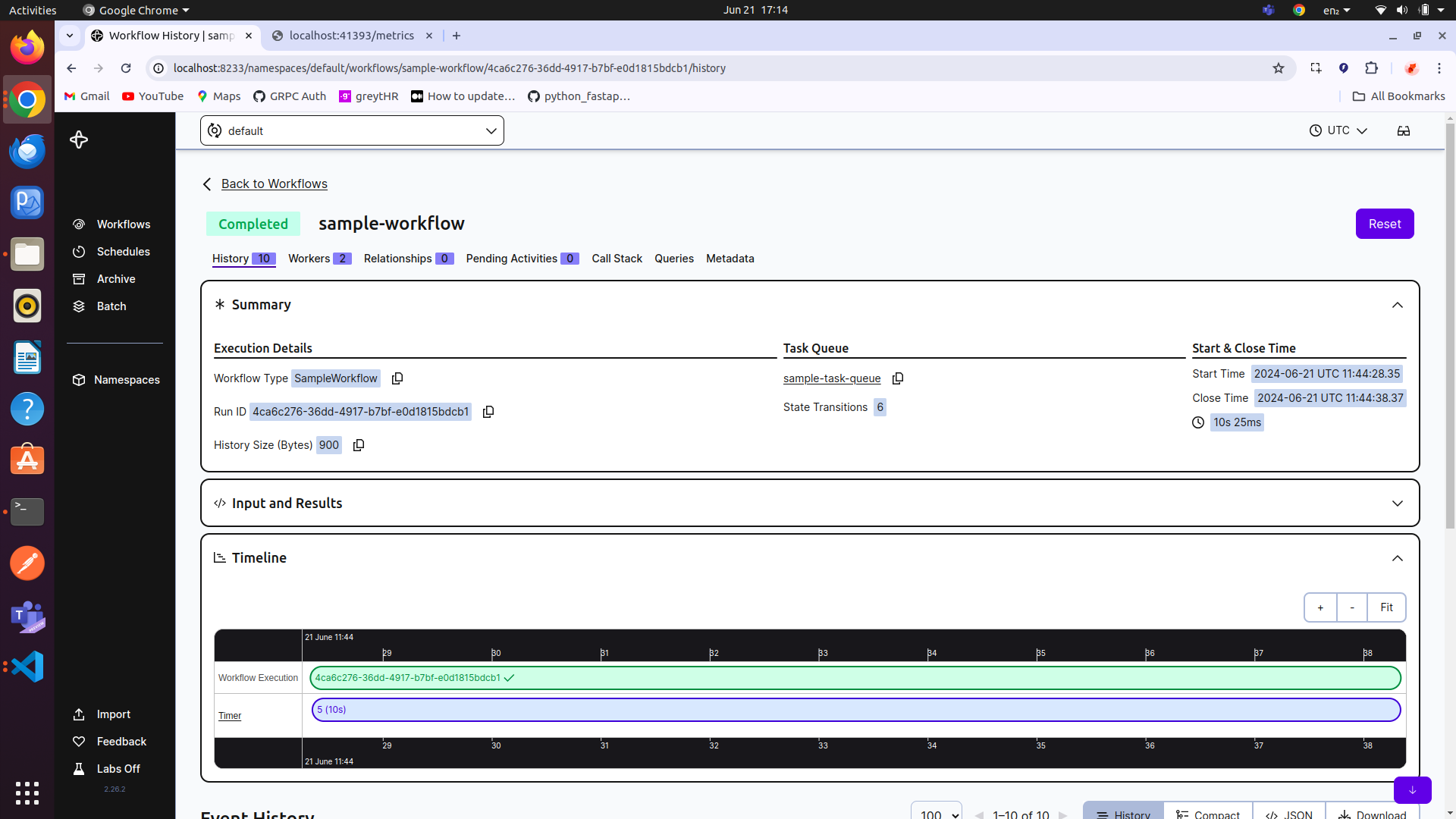1456x819 pixels.
Task: Select the Metadata tab
Action: click(730, 259)
